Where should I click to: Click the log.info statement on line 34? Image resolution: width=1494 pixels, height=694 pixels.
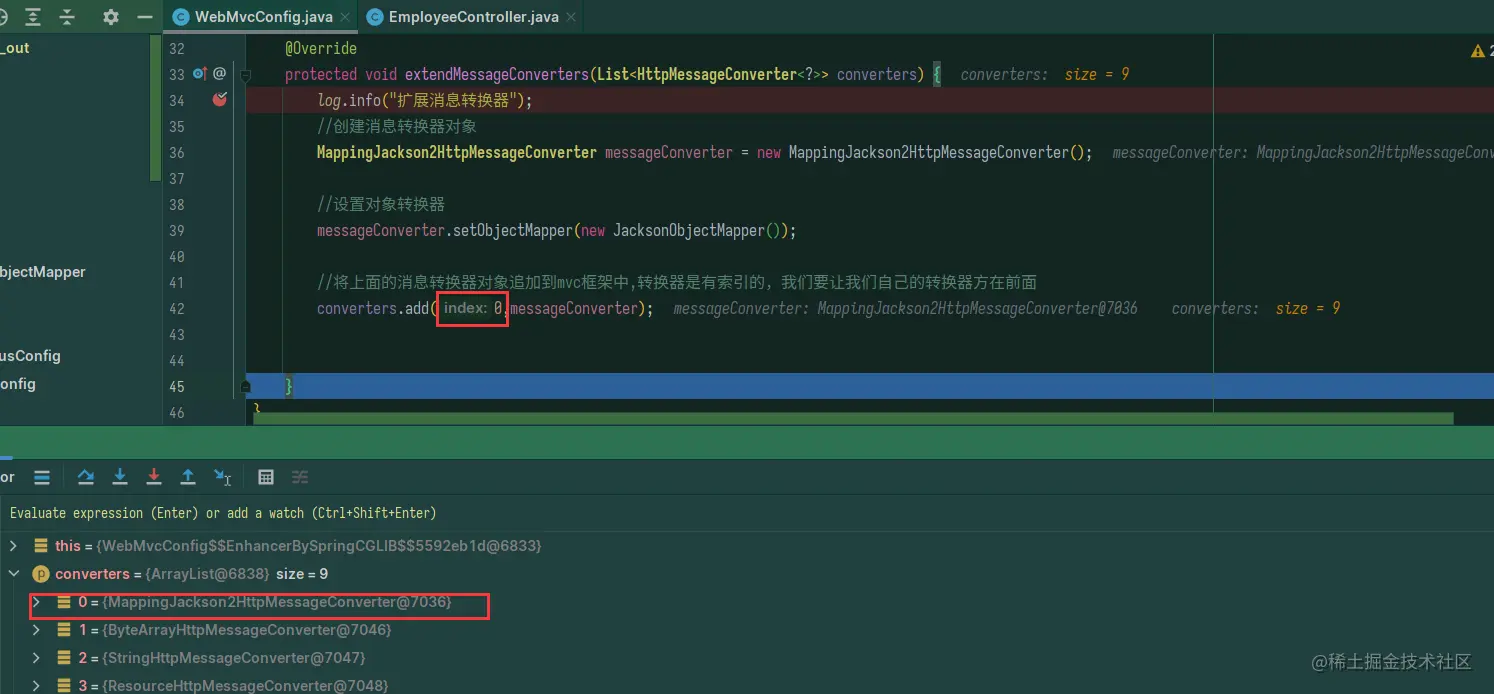point(425,100)
